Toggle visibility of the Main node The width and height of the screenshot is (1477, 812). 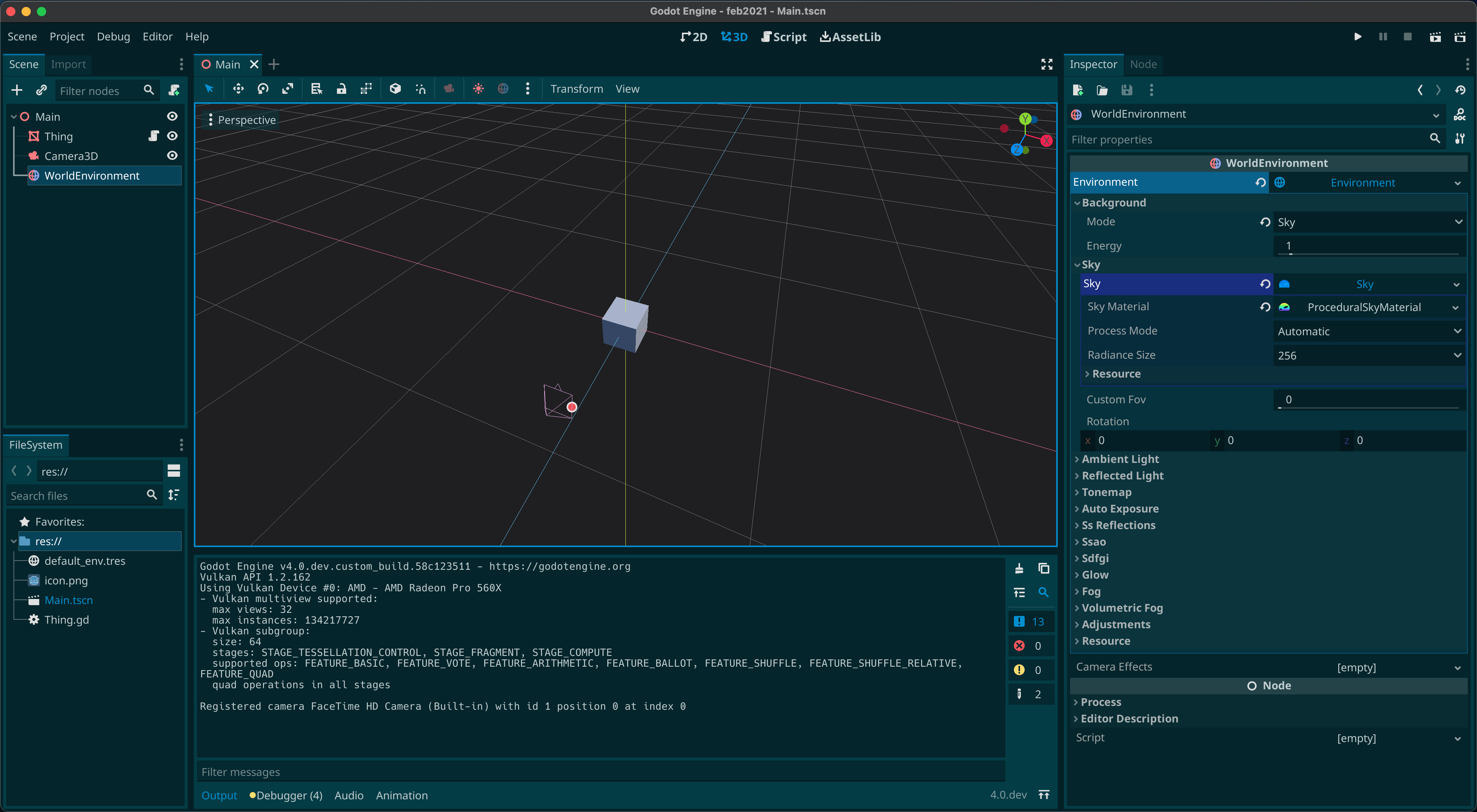172,116
